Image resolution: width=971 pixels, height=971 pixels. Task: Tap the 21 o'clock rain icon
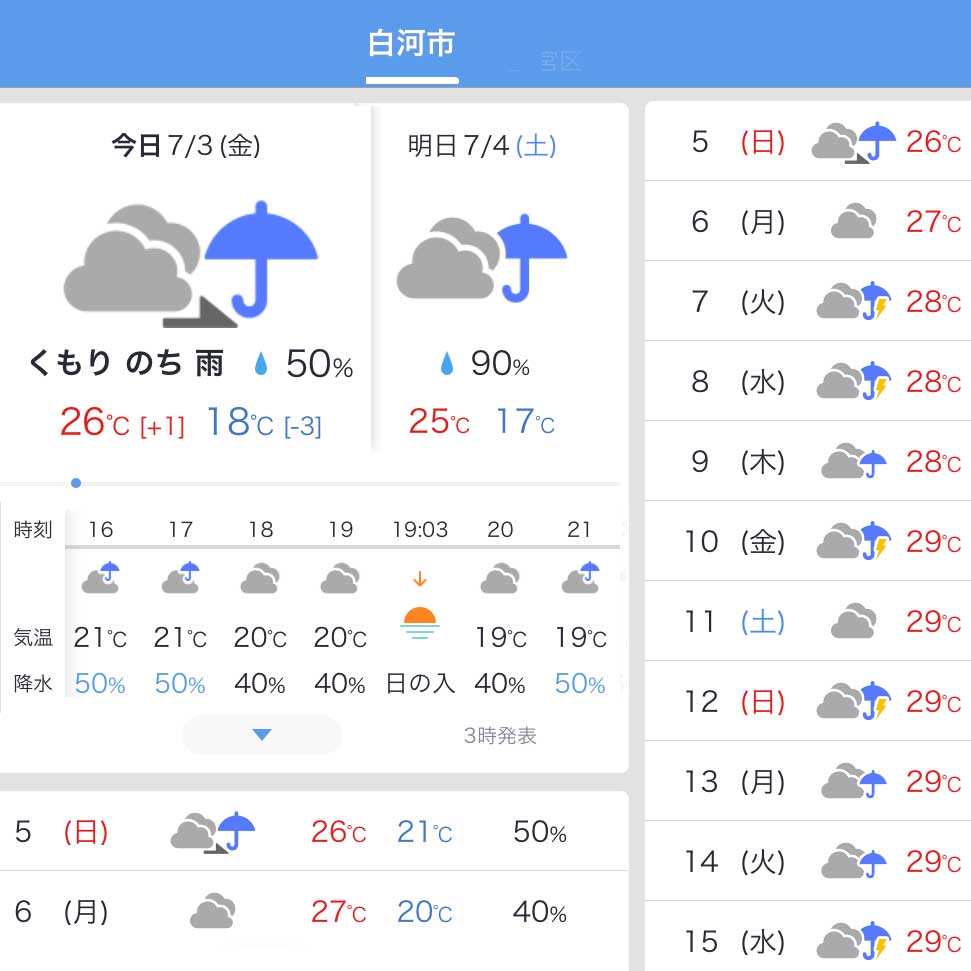580,577
